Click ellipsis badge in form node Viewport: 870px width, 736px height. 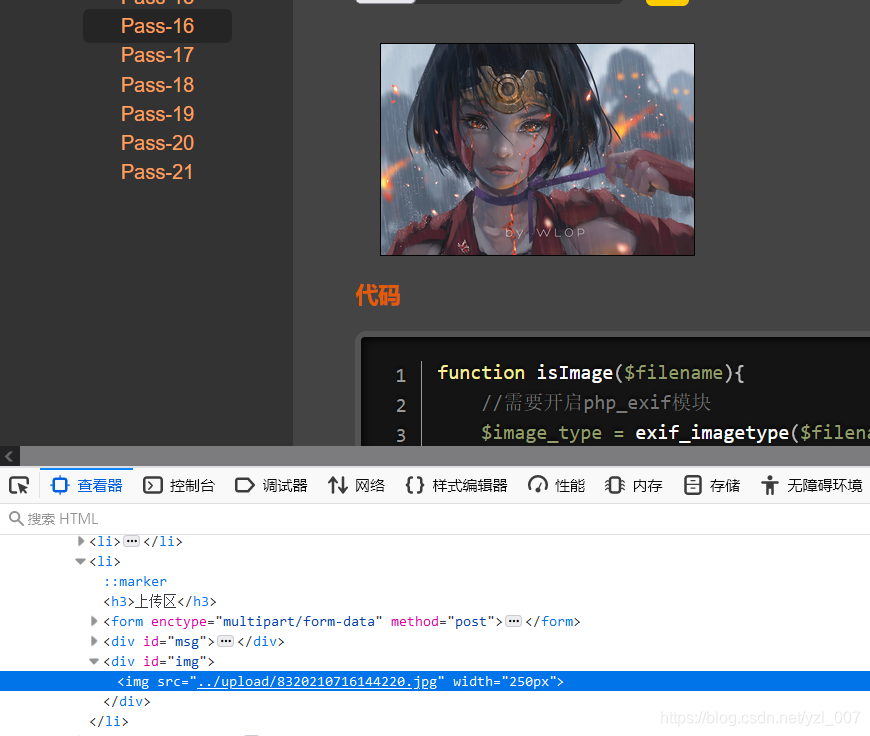click(513, 621)
